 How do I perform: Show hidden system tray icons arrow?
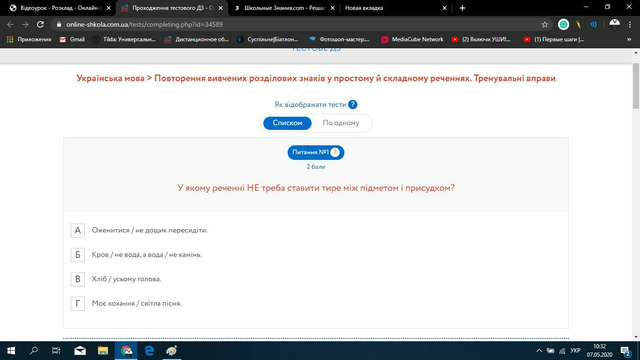pos(539,351)
